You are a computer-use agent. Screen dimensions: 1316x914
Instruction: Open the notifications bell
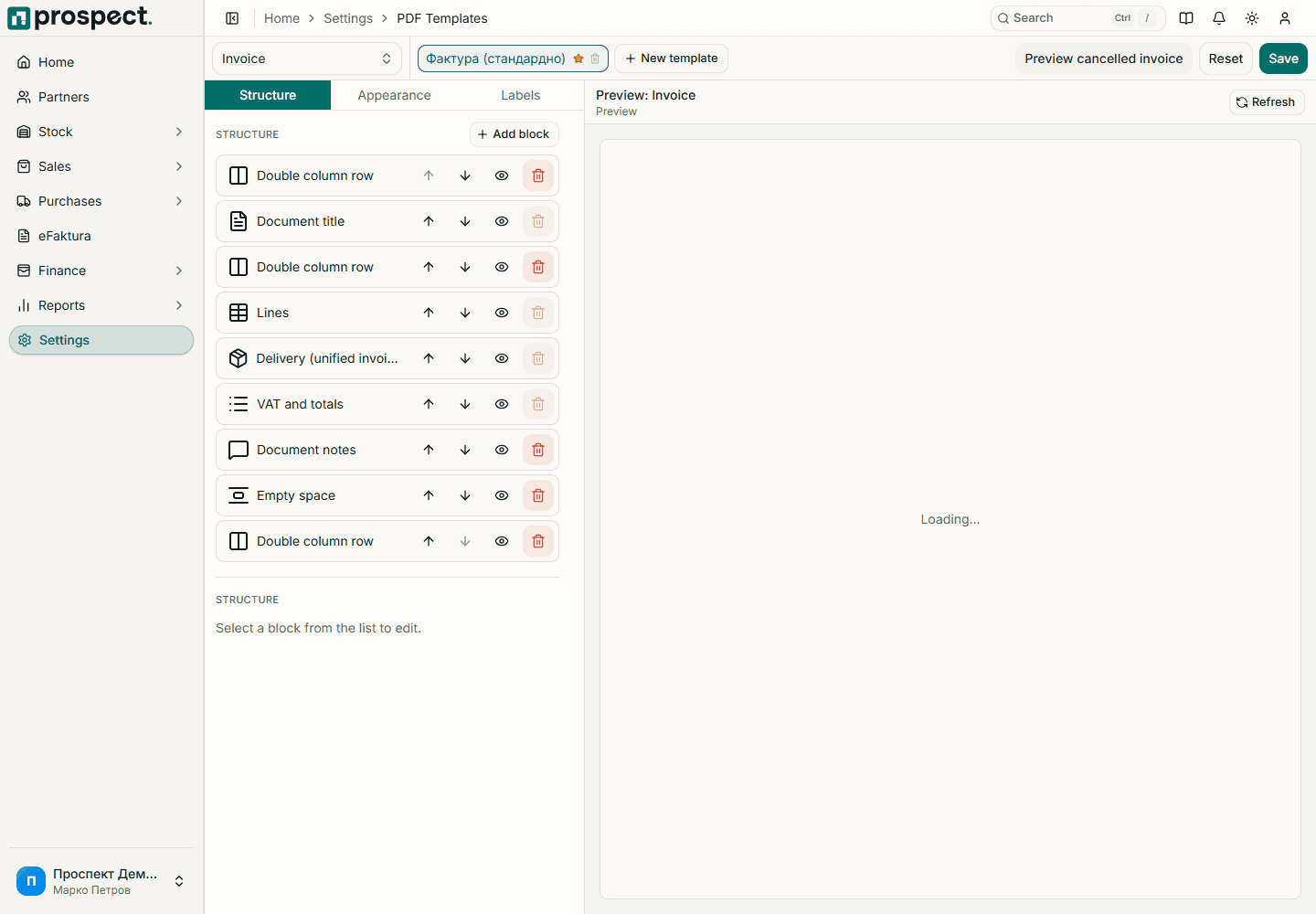point(1219,18)
